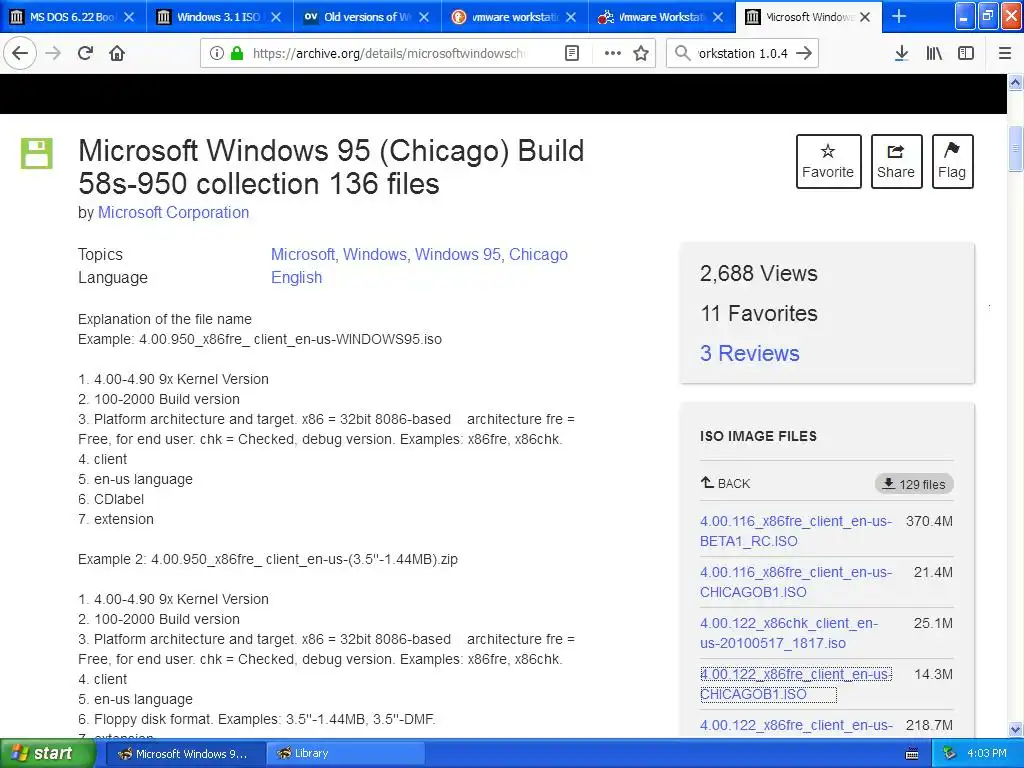Add item to favorites with Favorite button
Image resolution: width=1024 pixels, height=768 pixels.
(x=828, y=161)
